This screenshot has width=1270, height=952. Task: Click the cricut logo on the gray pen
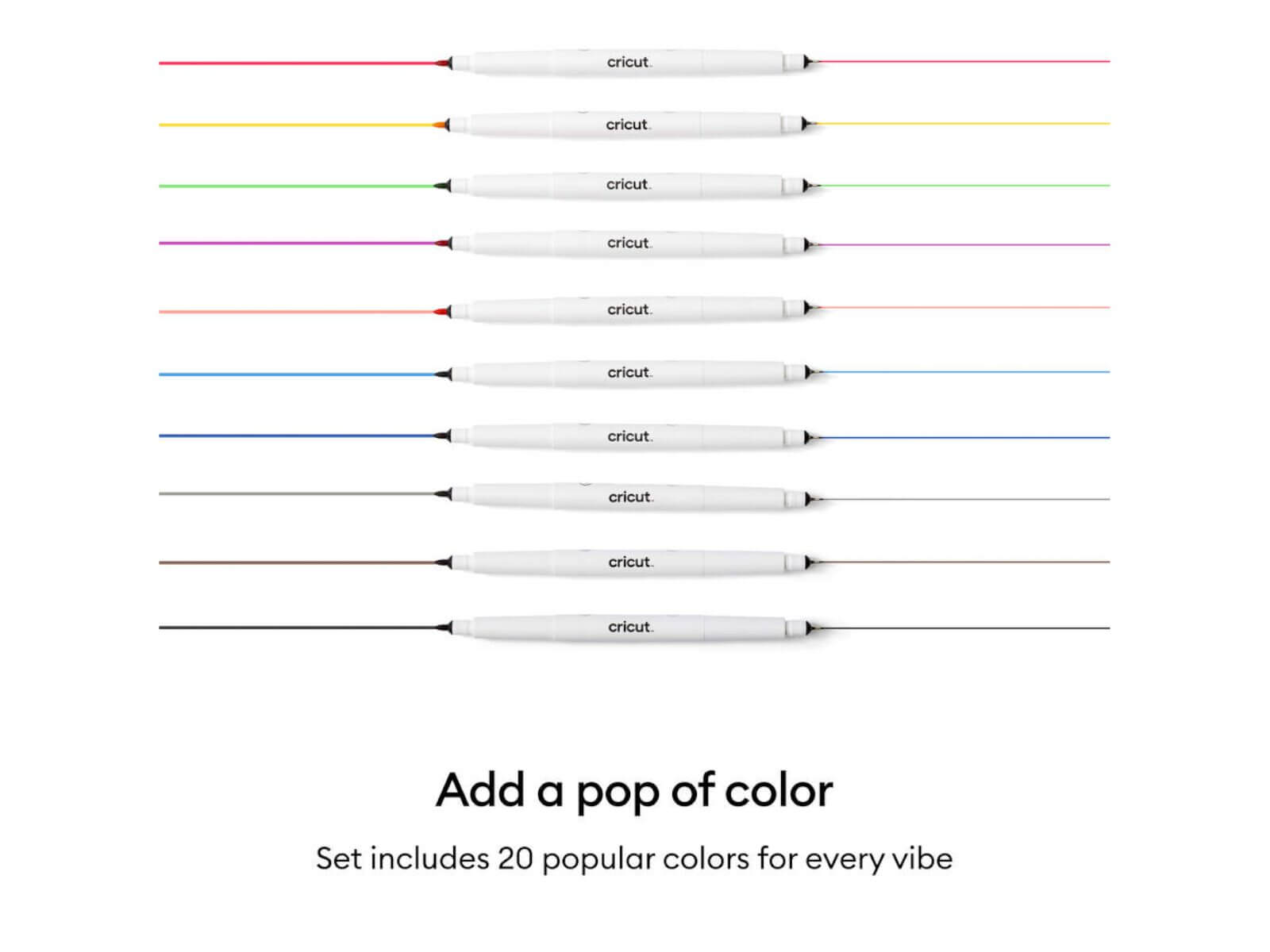coord(630,497)
